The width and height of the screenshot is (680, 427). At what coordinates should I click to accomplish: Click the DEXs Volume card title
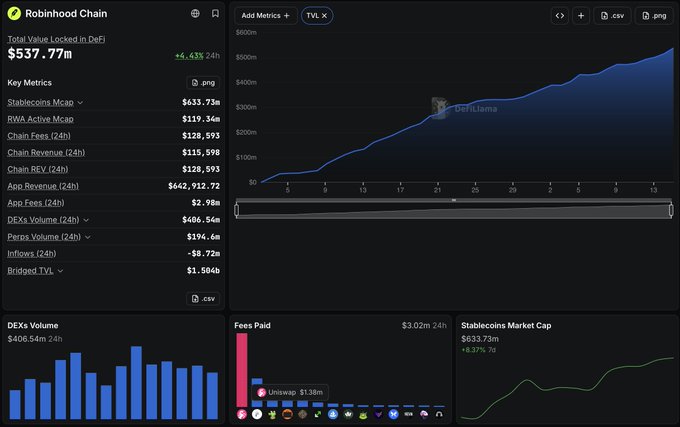point(33,326)
